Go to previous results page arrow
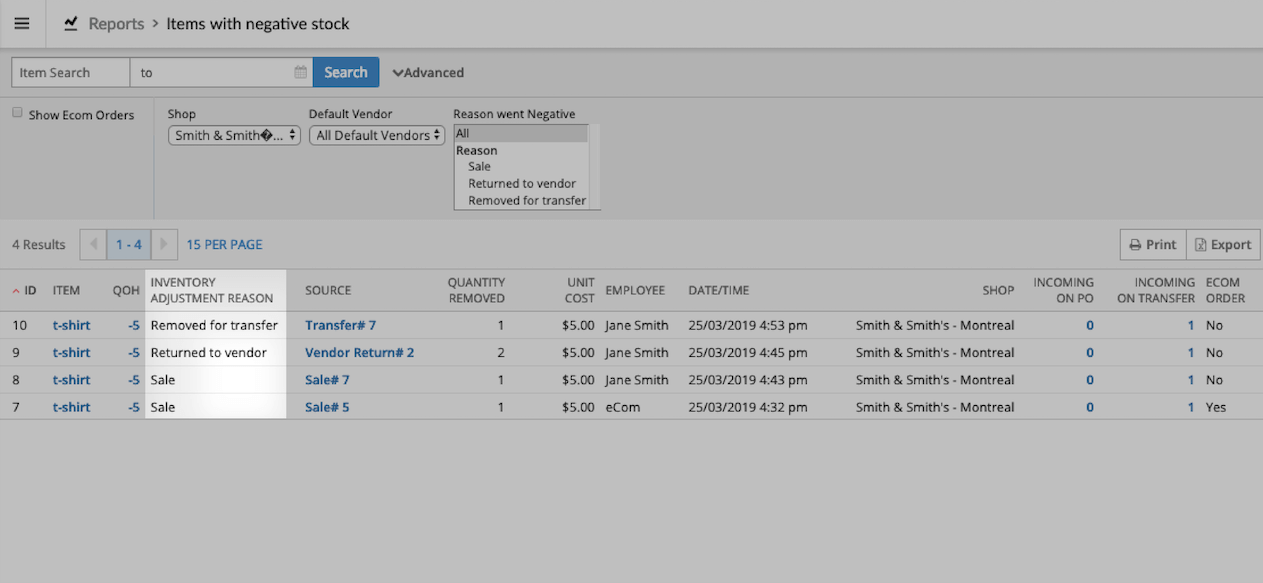The height and width of the screenshot is (583, 1263). [x=93, y=245]
